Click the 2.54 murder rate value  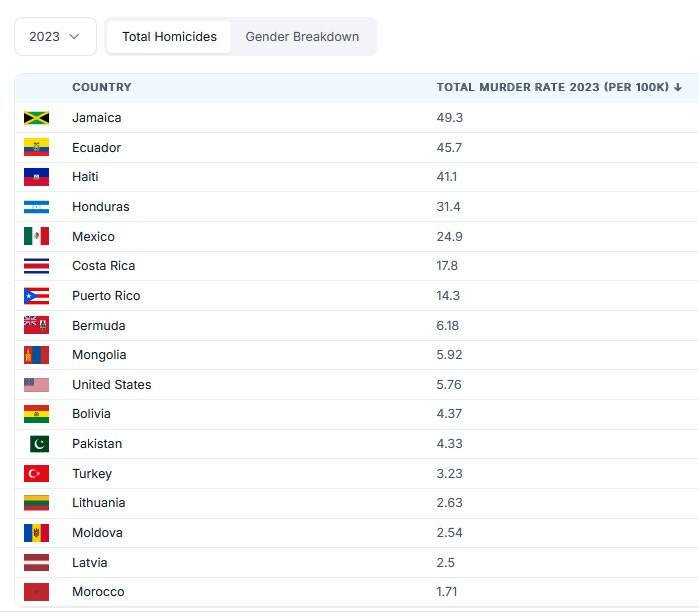449,533
